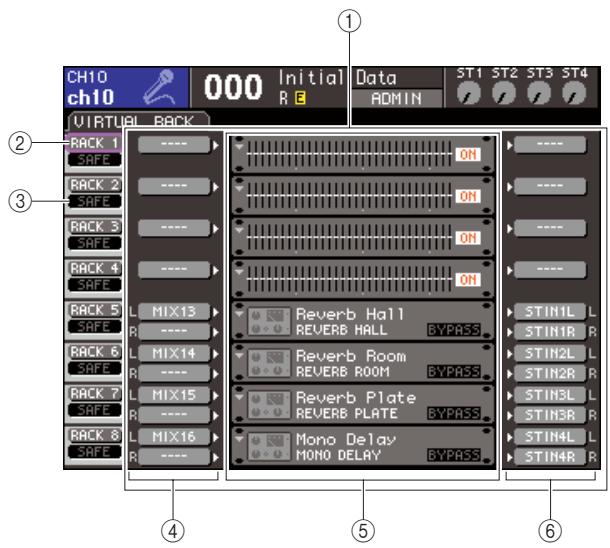Toggle SAFE for RACK 8
Screen dimensions: 610x548
click(x=94, y=452)
